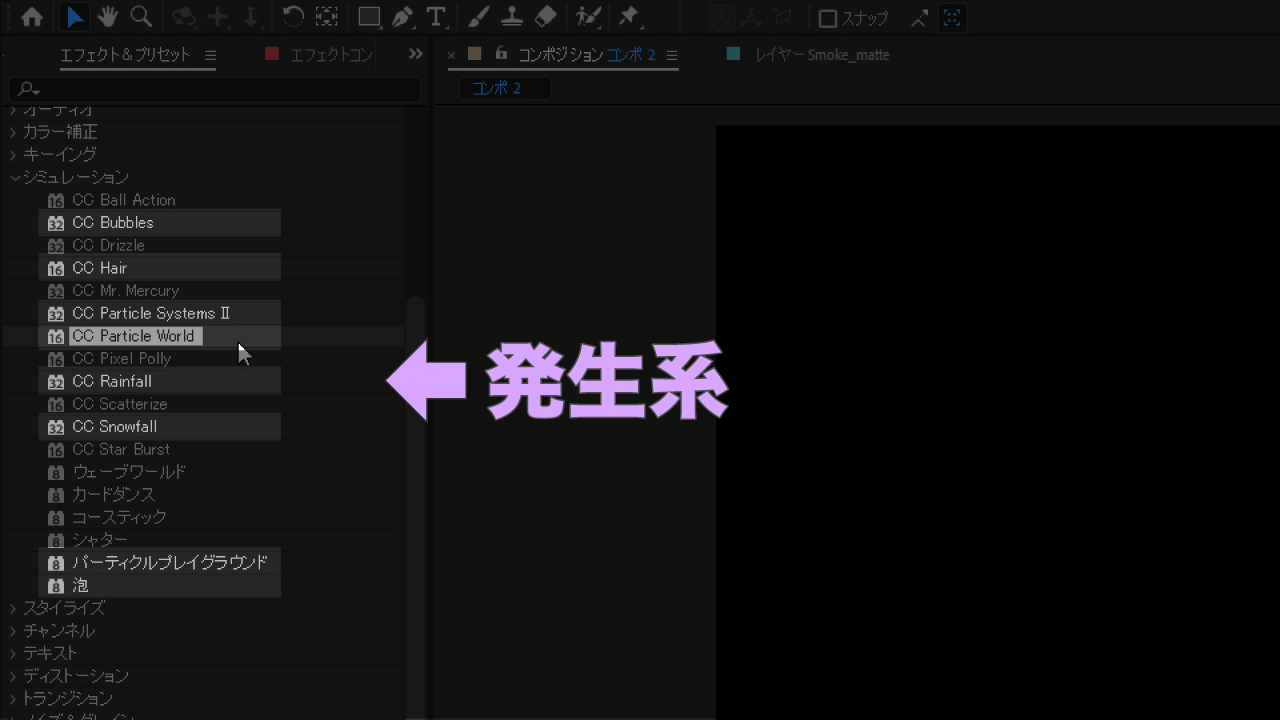Toggle the composition viewer lock icon
The height and width of the screenshot is (720, 1280).
coord(501,54)
